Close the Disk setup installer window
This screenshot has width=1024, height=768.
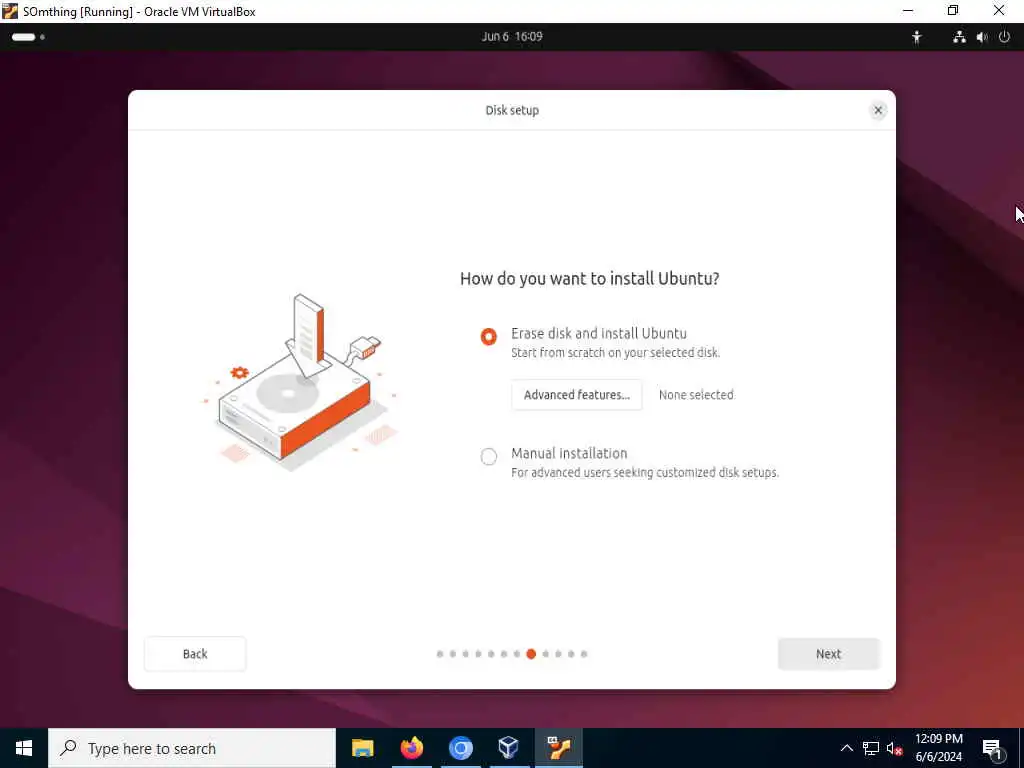point(878,110)
